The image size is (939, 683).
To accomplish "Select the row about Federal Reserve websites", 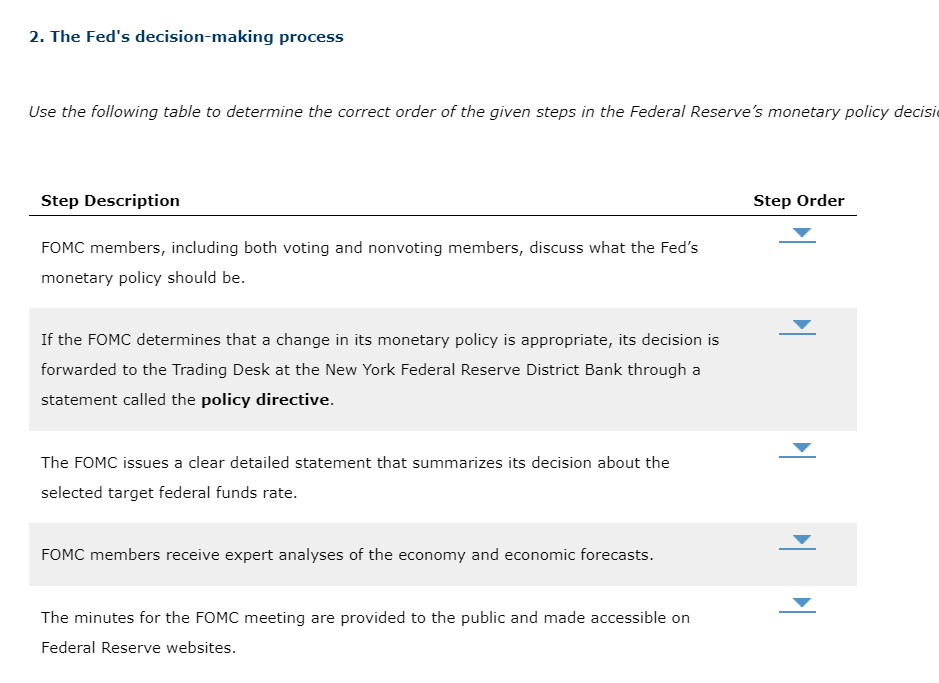I will (365, 632).
